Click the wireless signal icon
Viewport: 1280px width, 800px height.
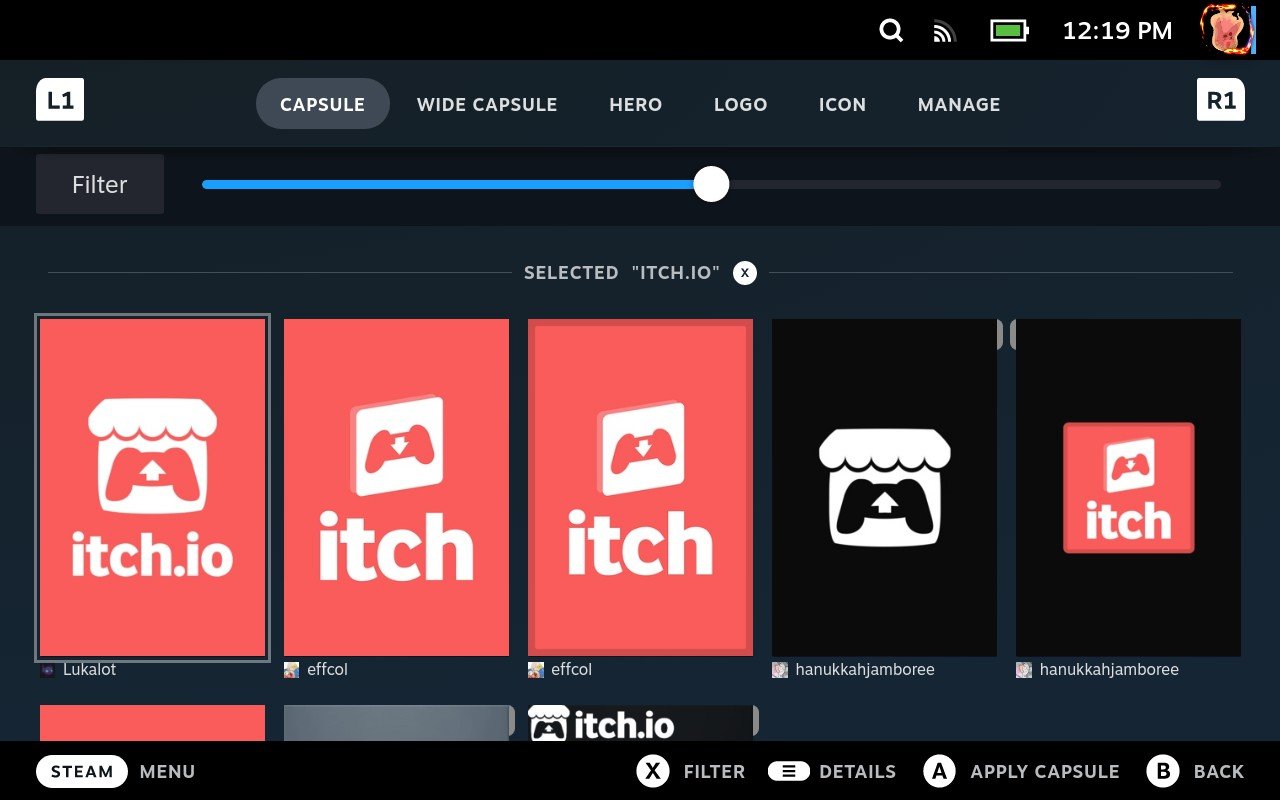[941, 31]
